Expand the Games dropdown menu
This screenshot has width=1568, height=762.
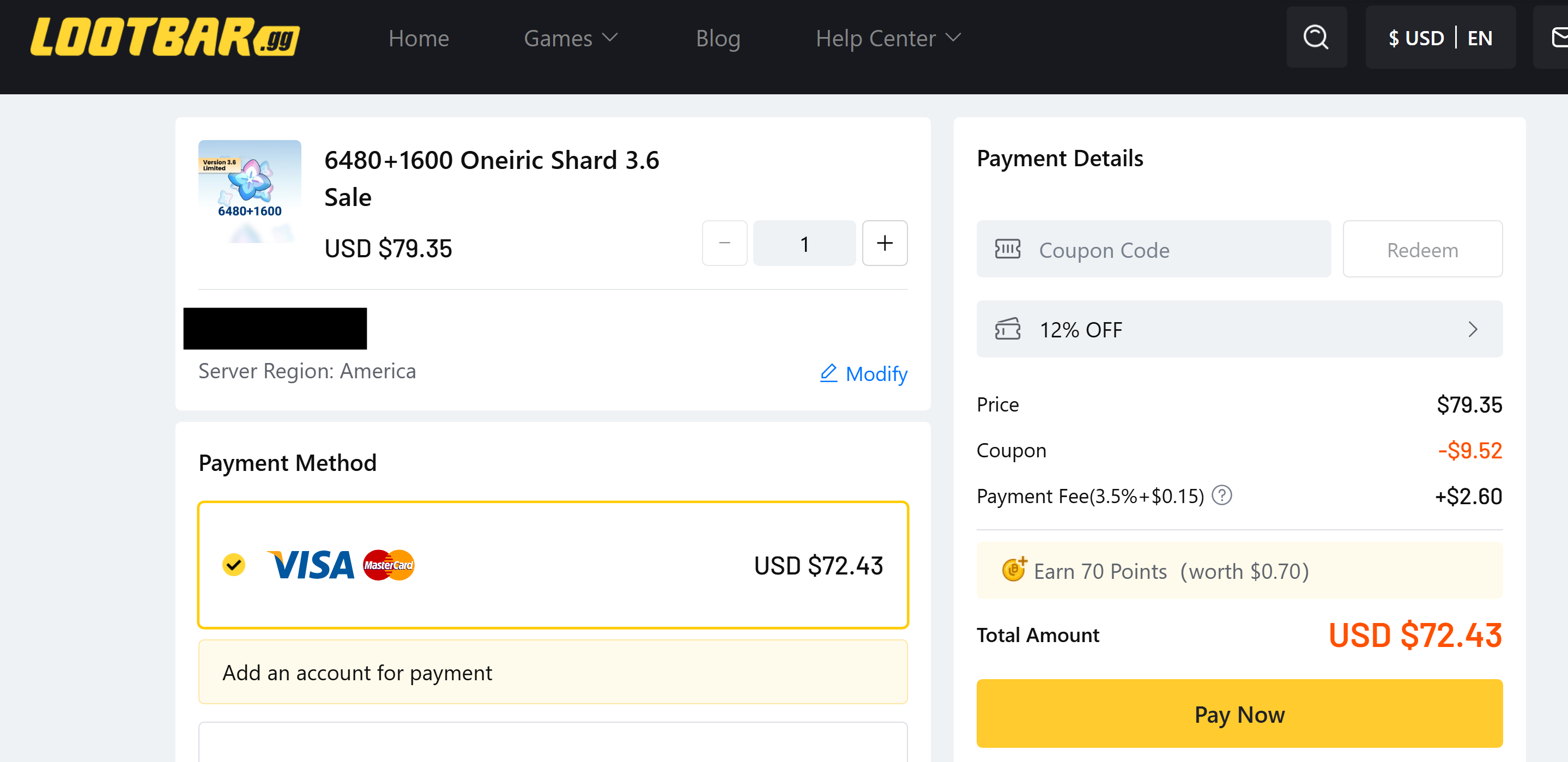(570, 38)
